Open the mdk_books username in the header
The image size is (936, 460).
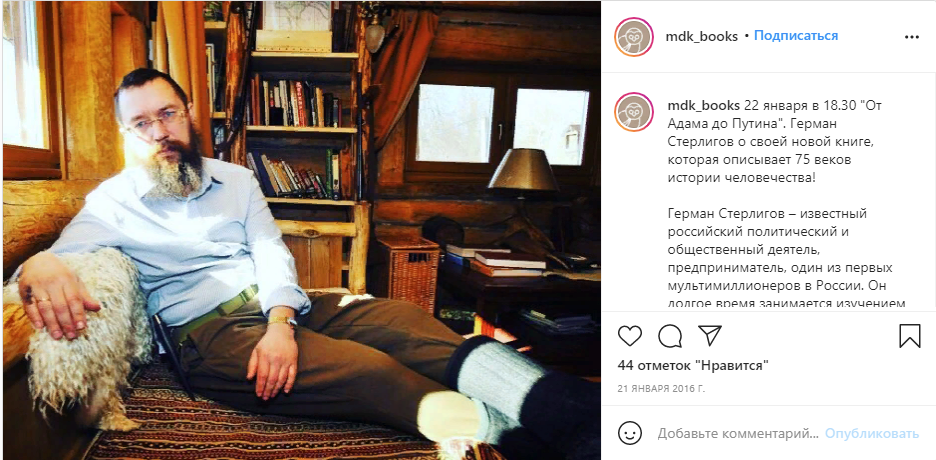701,36
